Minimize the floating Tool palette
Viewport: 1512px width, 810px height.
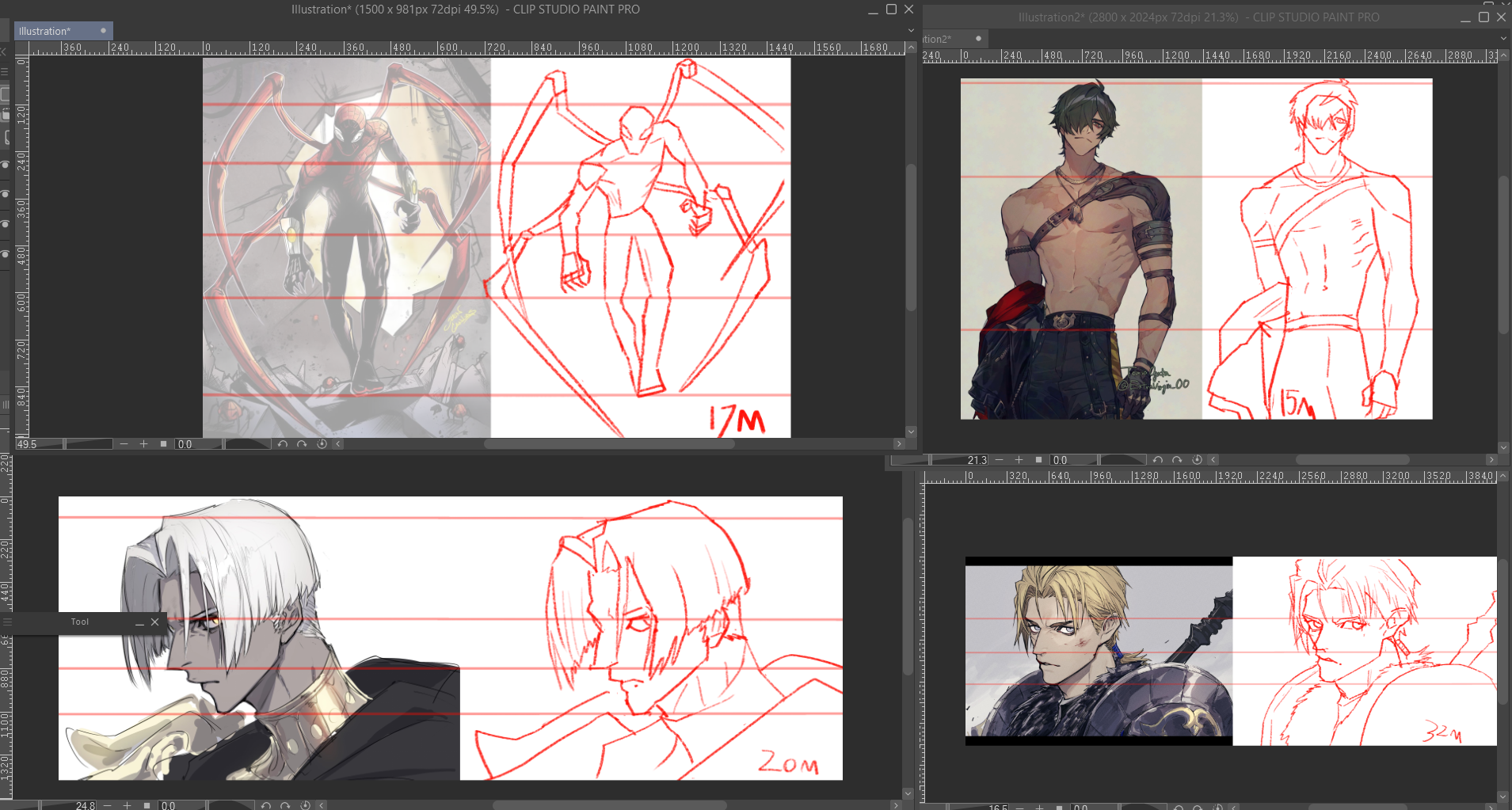pos(139,622)
